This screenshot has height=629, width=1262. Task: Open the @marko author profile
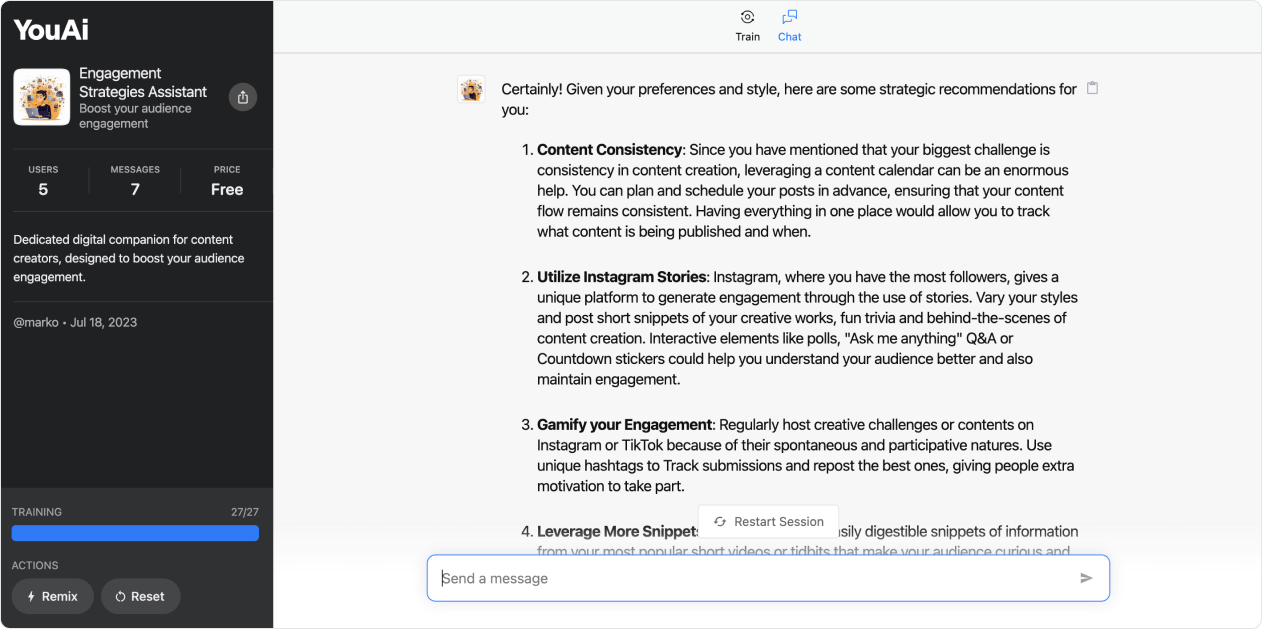click(37, 322)
